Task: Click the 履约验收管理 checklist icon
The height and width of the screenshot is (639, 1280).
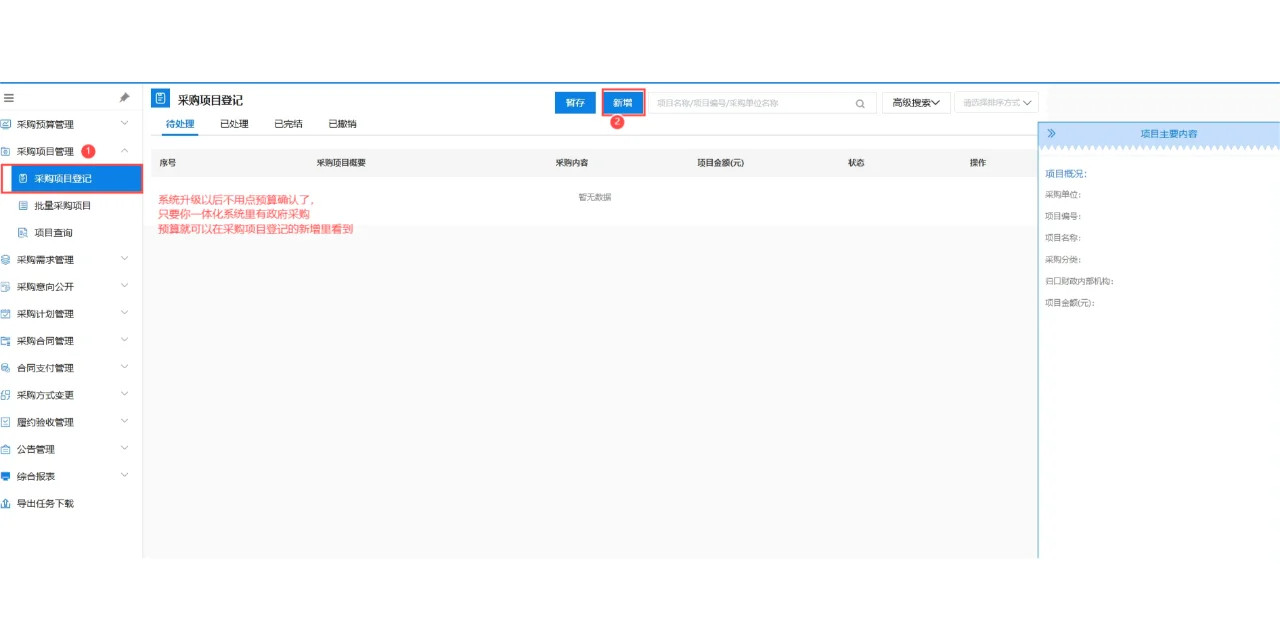Action: [6, 422]
